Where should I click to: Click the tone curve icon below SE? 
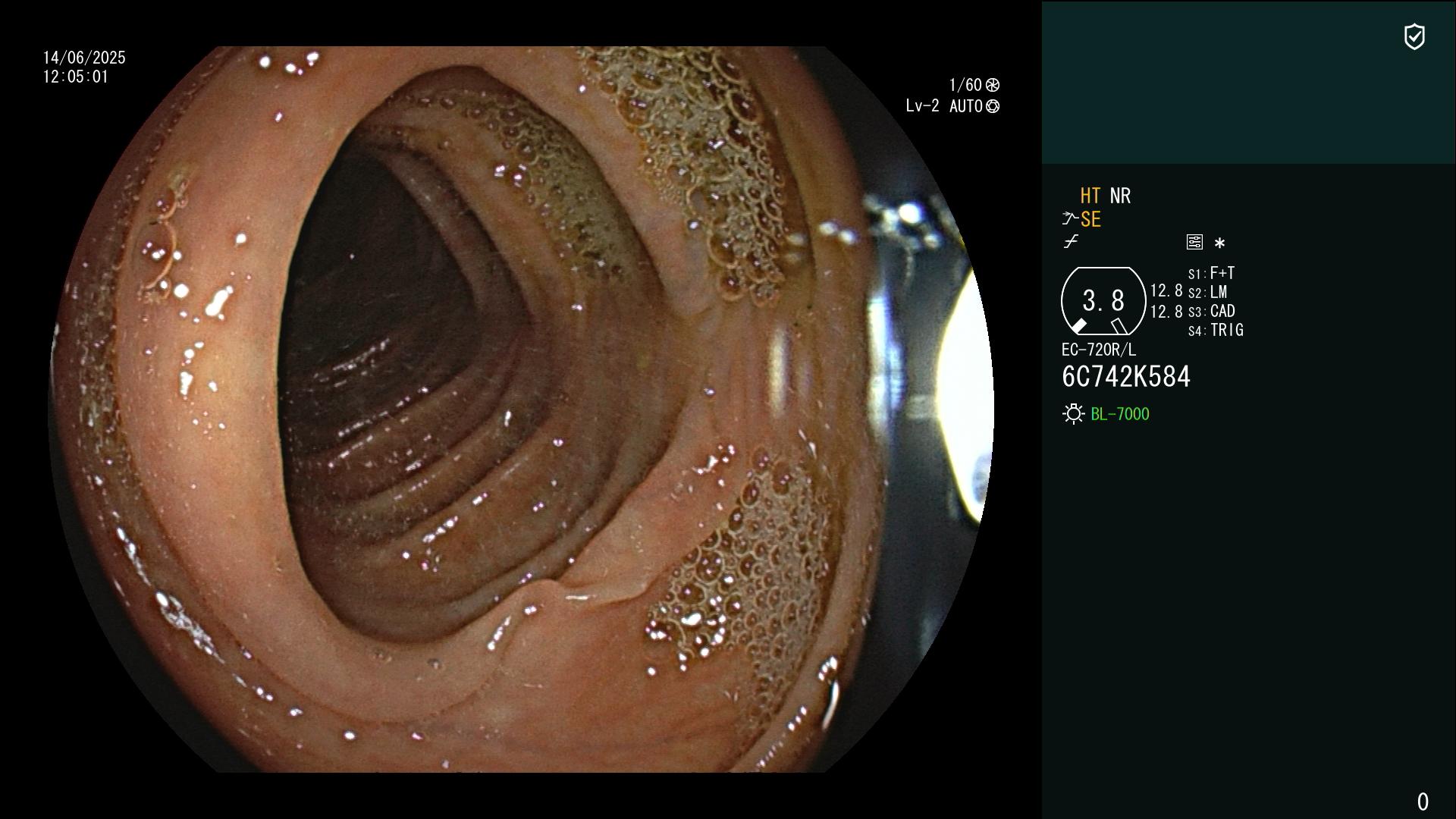pyautogui.click(x=1071, y=242)
